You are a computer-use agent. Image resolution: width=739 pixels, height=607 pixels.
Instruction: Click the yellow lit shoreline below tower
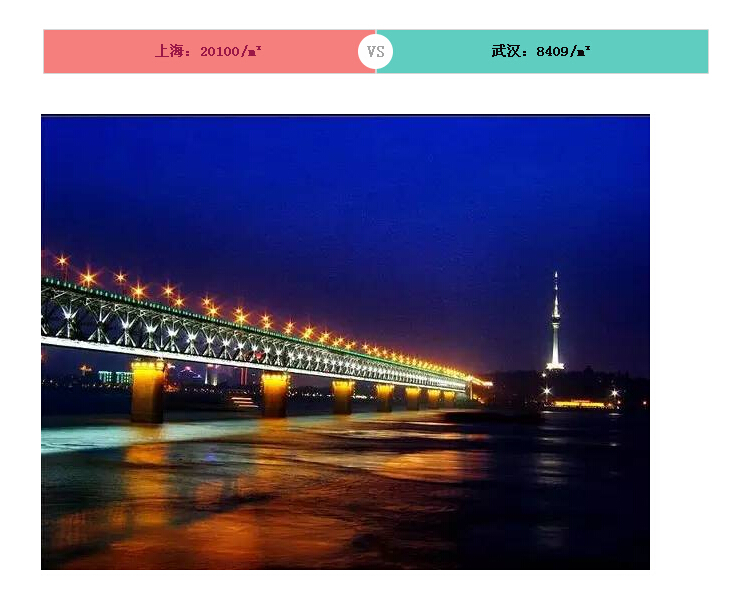tap(579, 404)
